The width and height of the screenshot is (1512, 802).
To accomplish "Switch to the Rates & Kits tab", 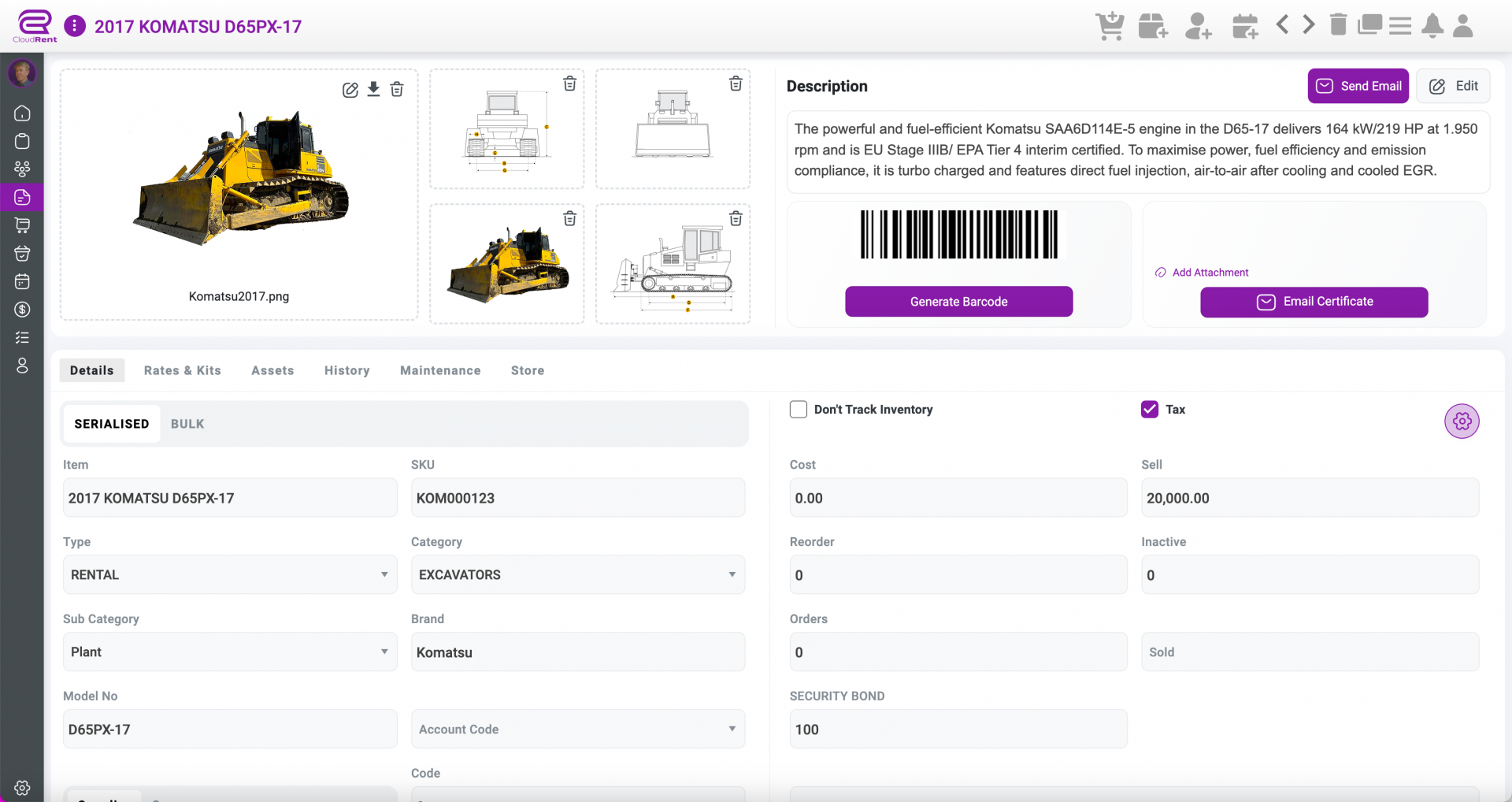I will click(x=183, y=370).
